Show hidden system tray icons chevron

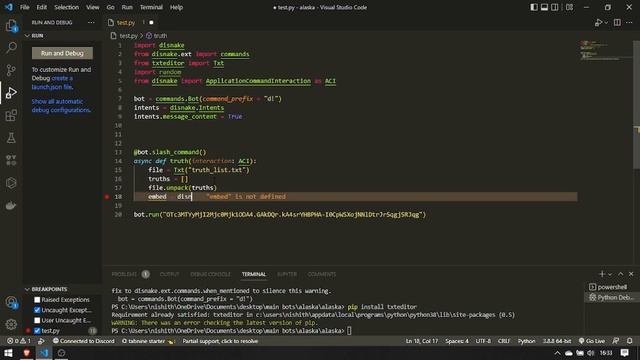click(x=557, y=353)
